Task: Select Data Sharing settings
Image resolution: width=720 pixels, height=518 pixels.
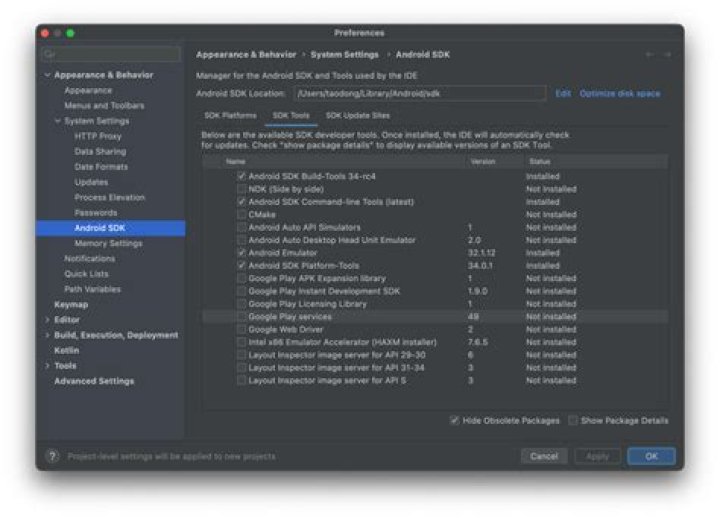Action: (x=100, y=152)
